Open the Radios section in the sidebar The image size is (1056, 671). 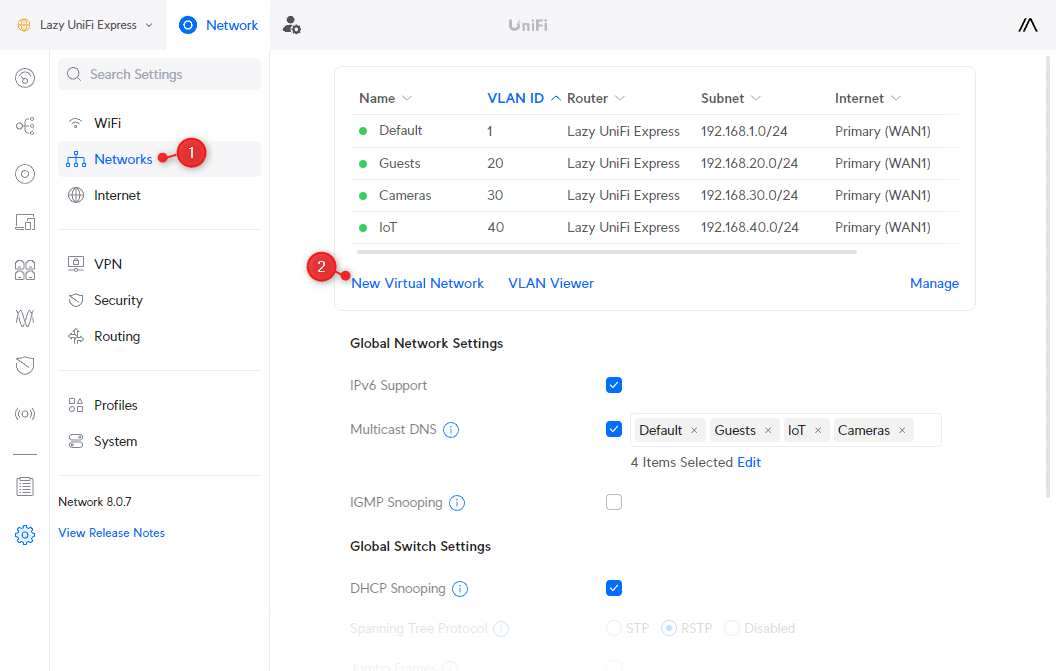(25, 413)
